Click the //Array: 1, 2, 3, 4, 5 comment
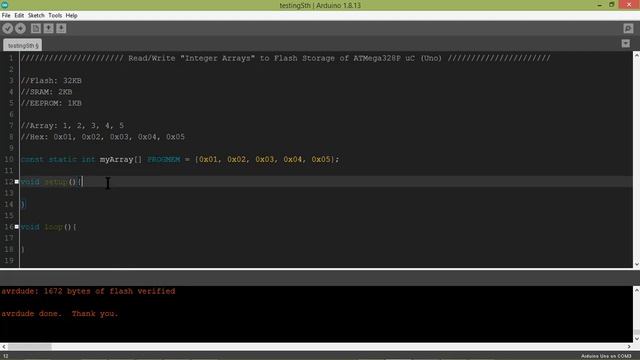640x360 pixels. (x=73, y=125)
